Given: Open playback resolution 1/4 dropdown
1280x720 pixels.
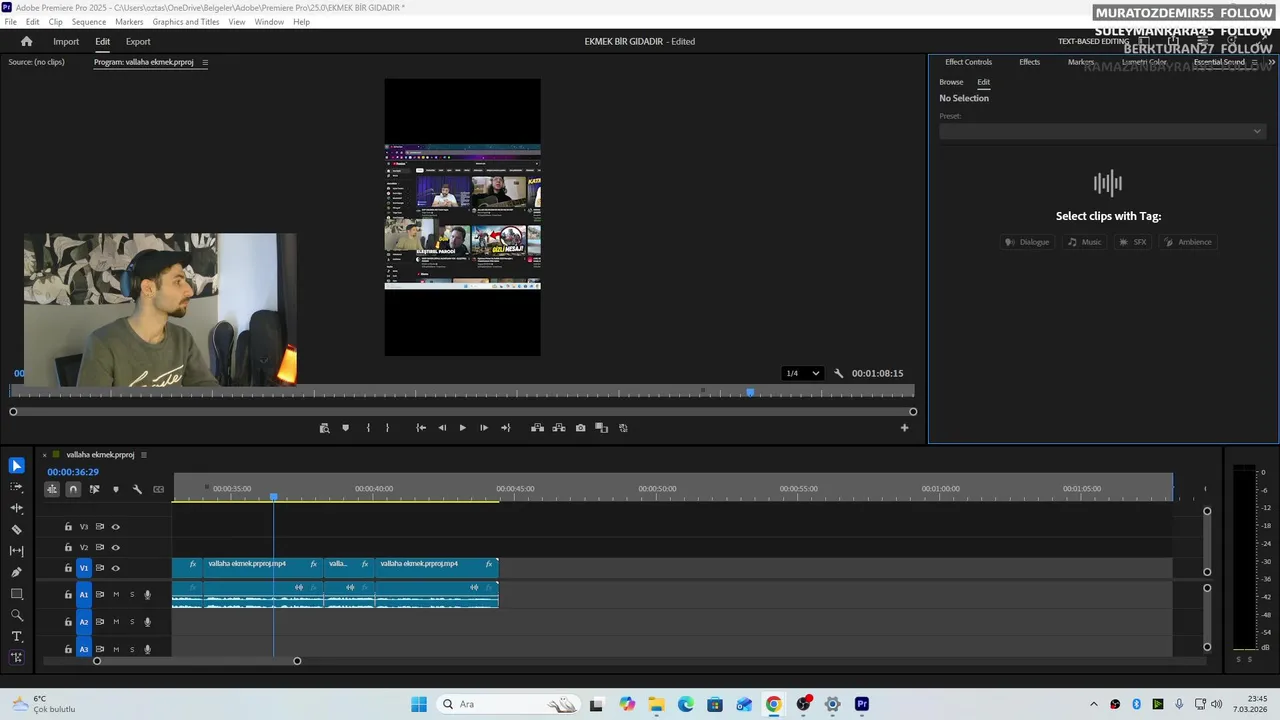Looking at the screenshot, I should [x=802, y=373].
